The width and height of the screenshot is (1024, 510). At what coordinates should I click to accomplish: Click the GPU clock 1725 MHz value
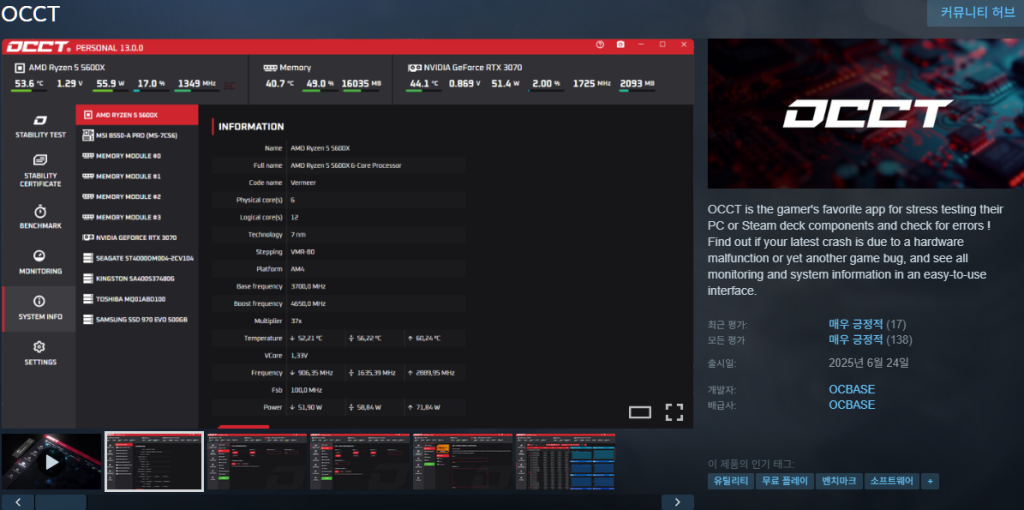coord(591,84)
